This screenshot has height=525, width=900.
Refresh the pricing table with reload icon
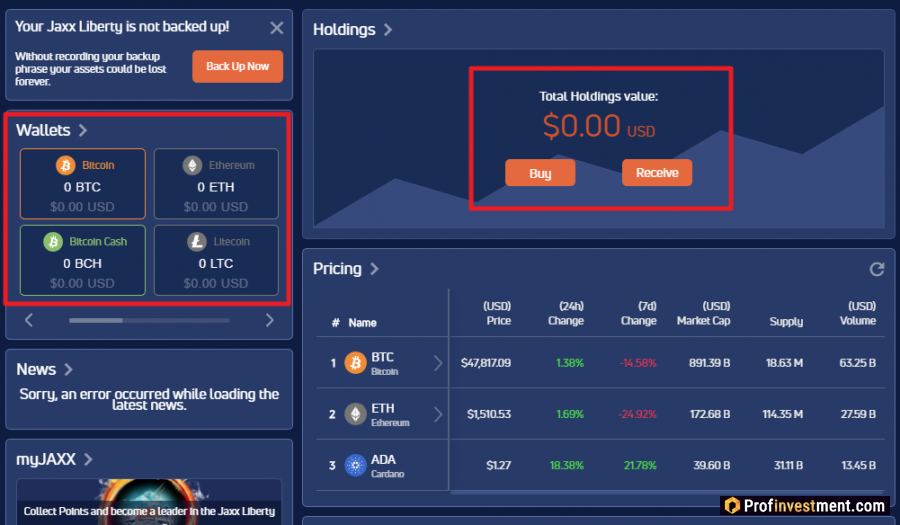876,269
